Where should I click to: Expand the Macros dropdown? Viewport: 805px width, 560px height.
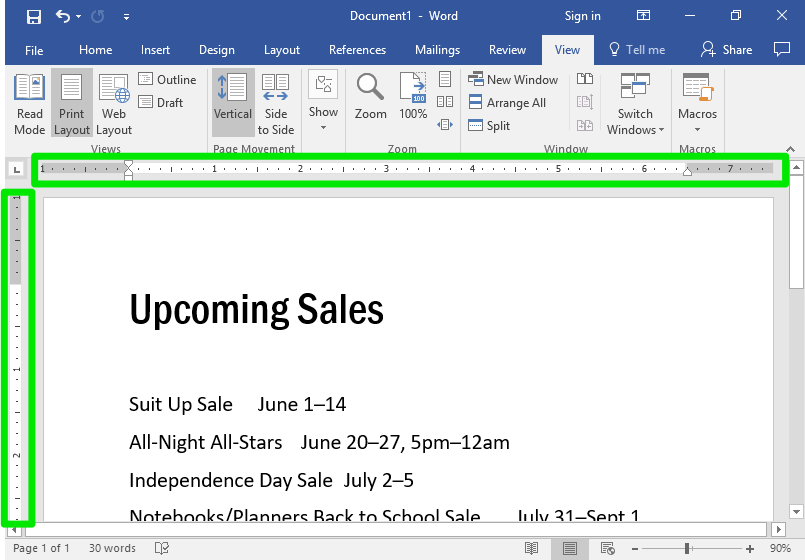(697, 103)
